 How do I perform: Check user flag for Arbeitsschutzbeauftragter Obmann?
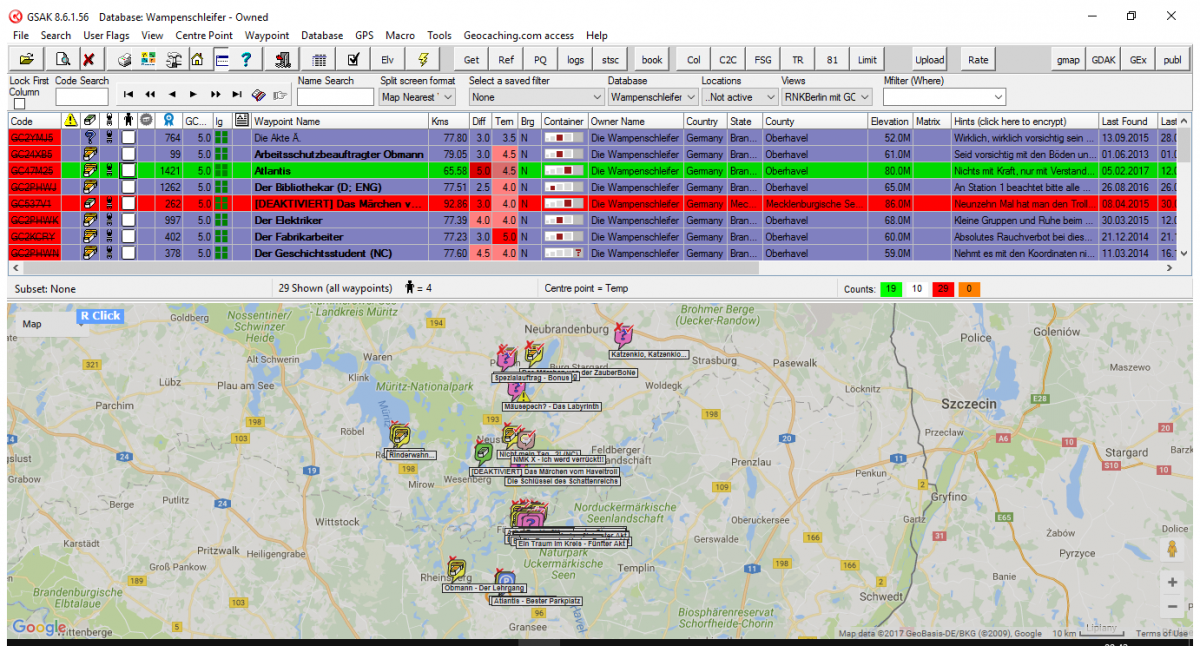[x=128, y=154]
